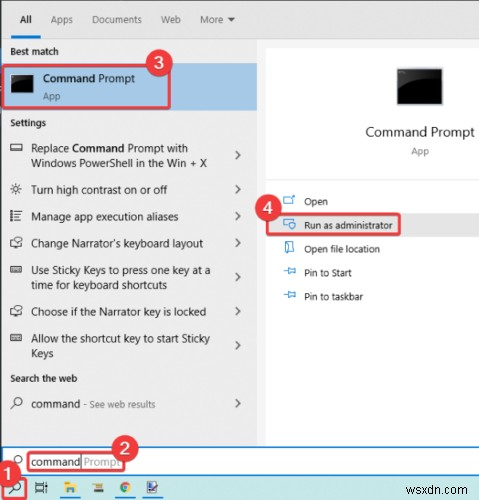Screen dimensions: 479x500
Task: Click the Narrator keyboard layout icon
Action: tap(16, 243)
